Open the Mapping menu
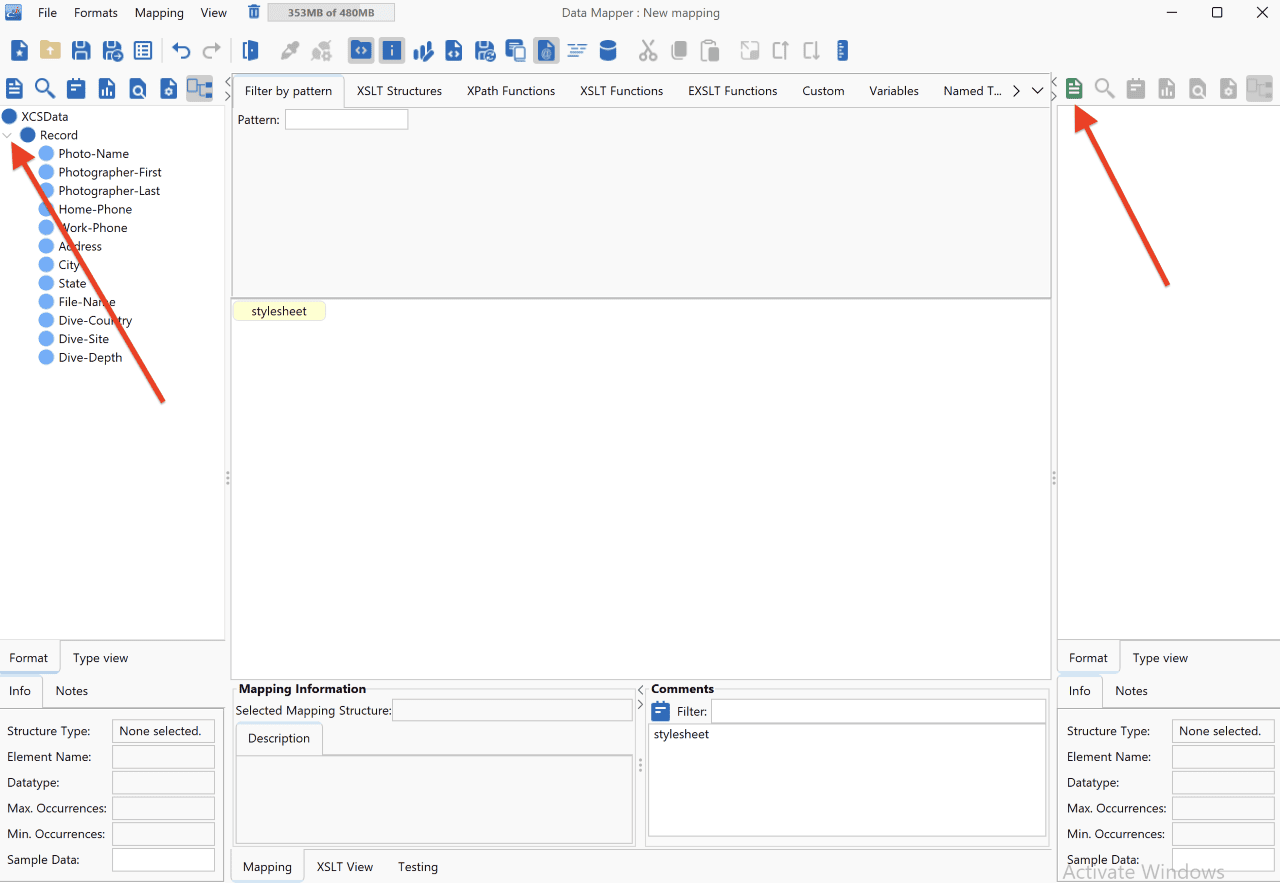Viewport: 1280px width, 884px height. (159, 13)
